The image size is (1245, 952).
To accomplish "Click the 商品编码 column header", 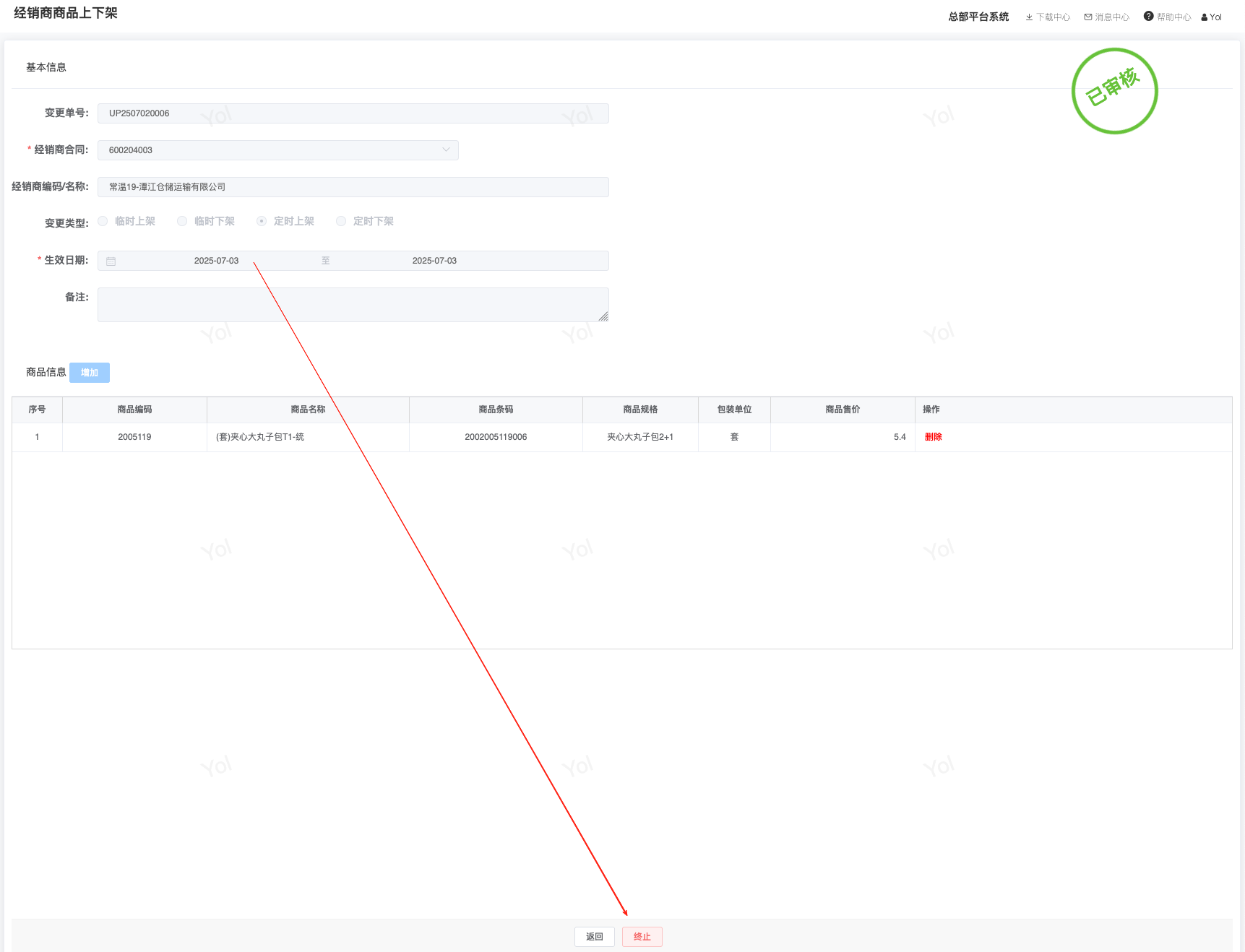I will (135, 410).
